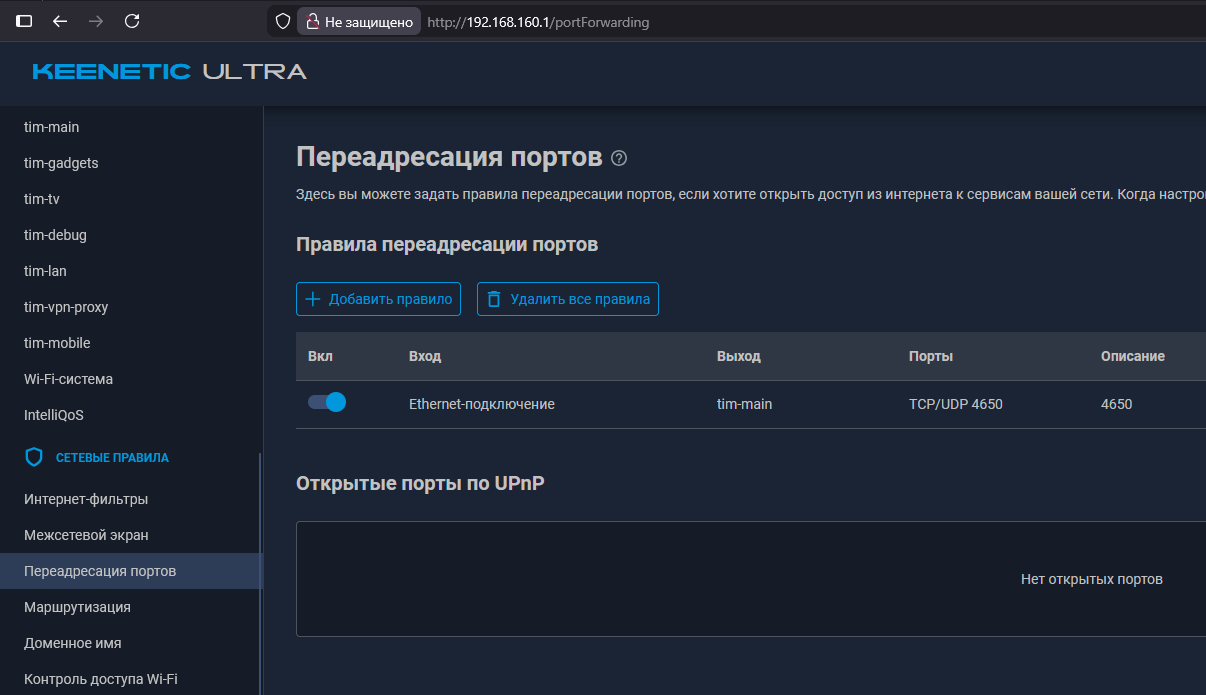Click the browser back arrow

click(60, 21)
